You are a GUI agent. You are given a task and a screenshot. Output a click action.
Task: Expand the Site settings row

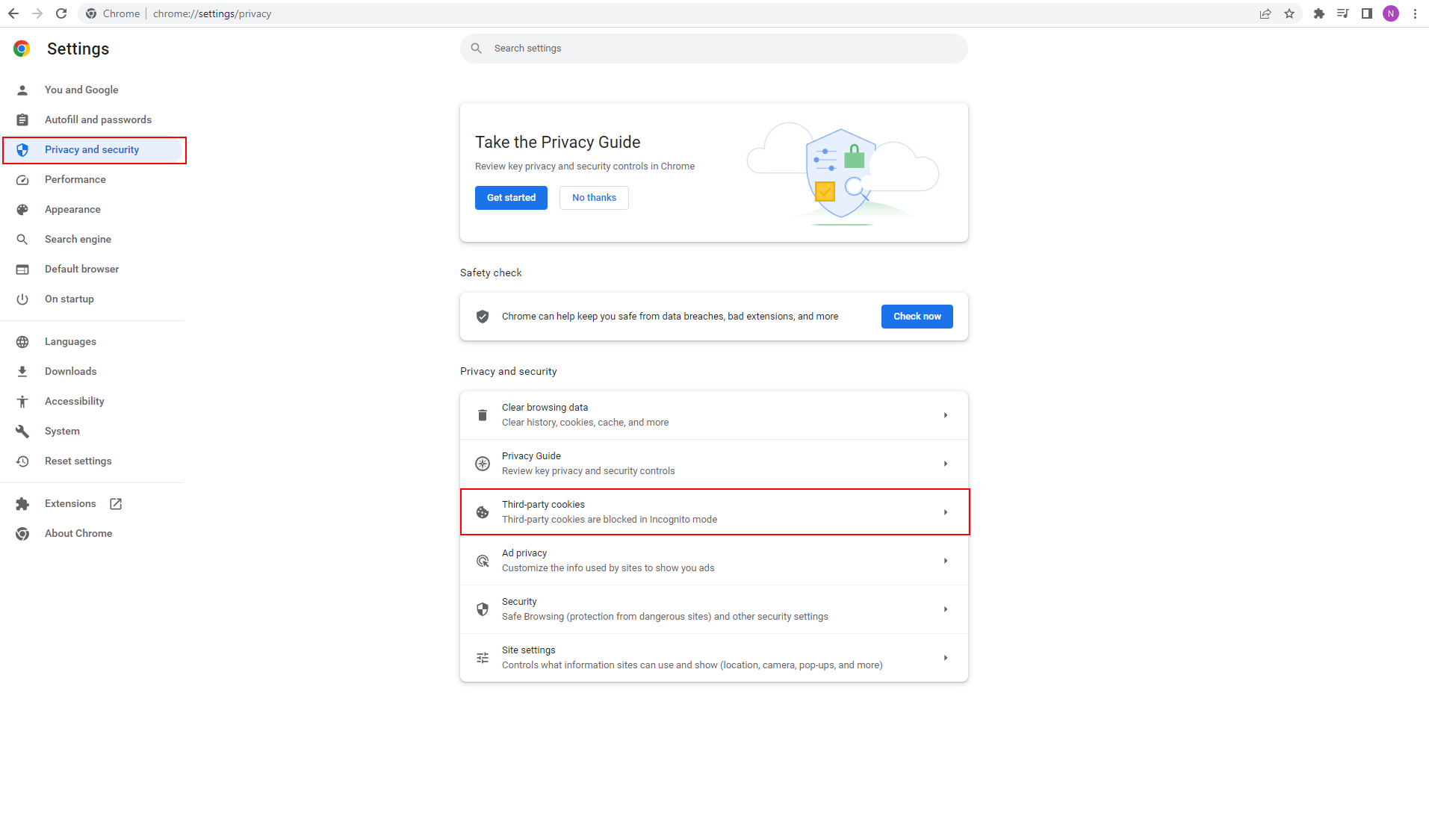tap(713, 658)
